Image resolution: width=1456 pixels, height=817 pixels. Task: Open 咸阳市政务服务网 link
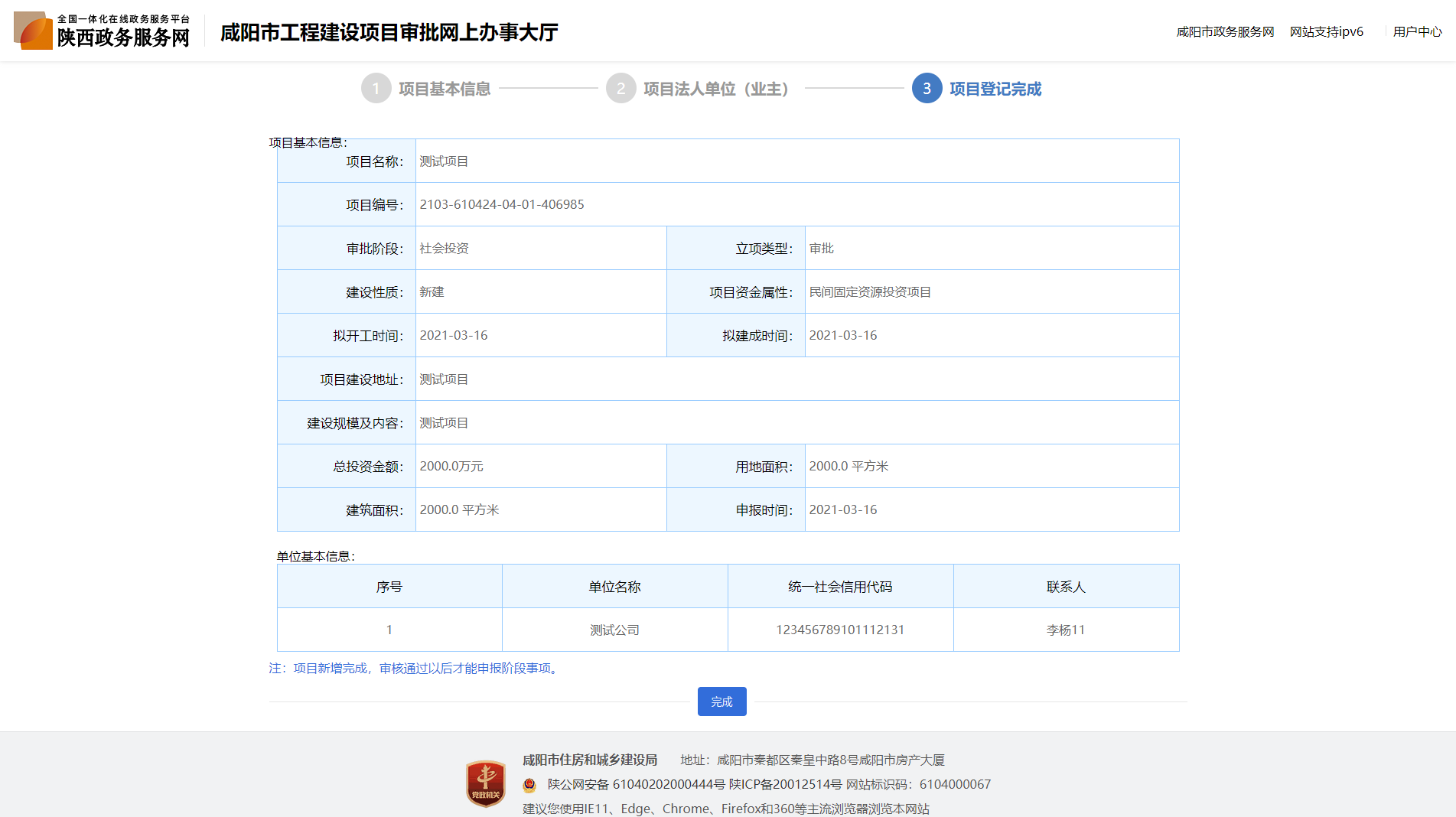[x=1225, y=31]
